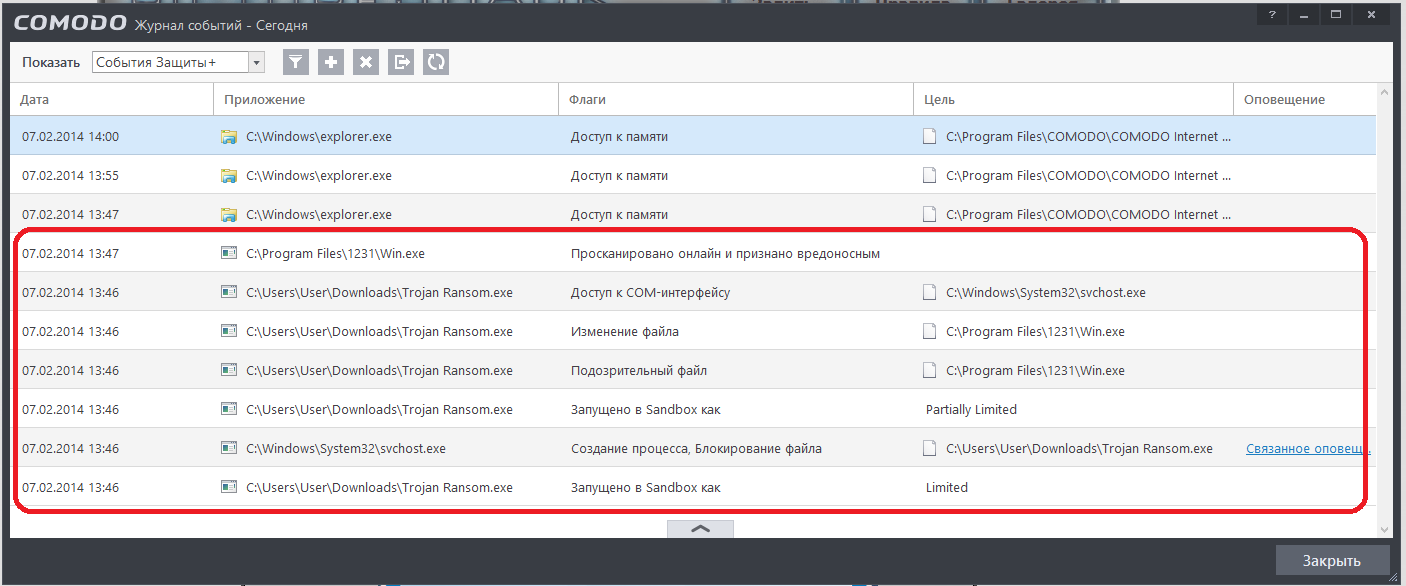
Task: Click the X clear icon in the toolbar
Action: (x=366, y=62)
